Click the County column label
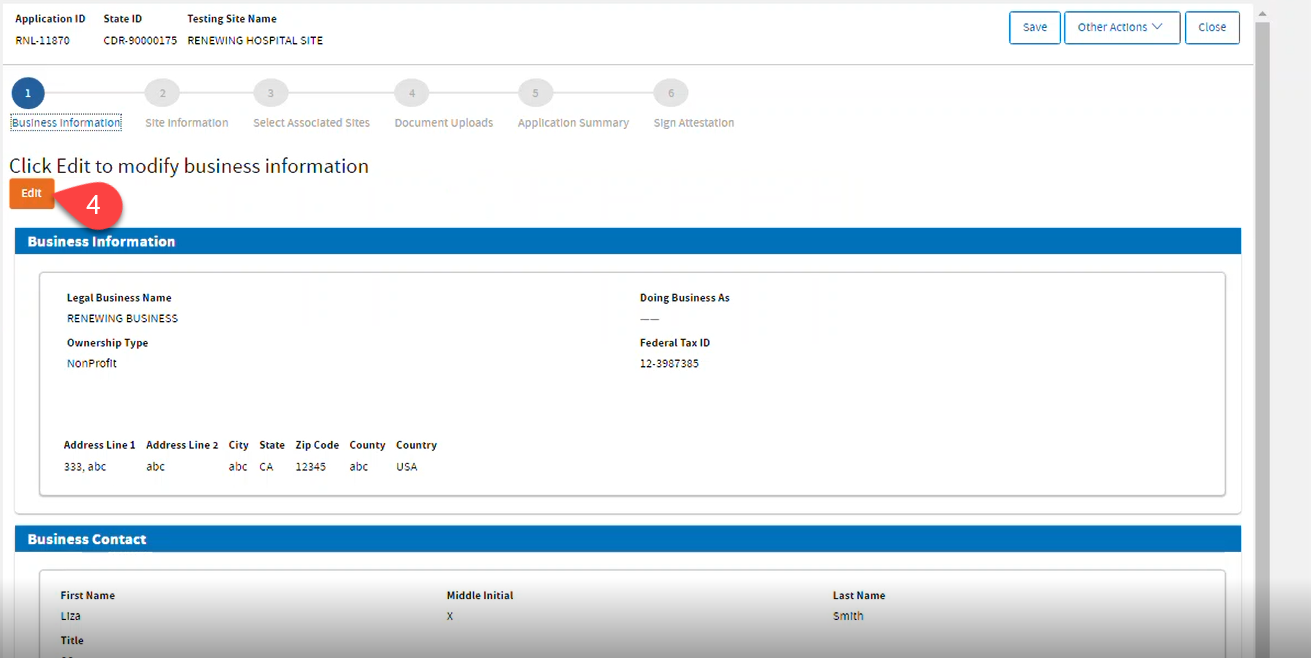 (x=367, y=445)
